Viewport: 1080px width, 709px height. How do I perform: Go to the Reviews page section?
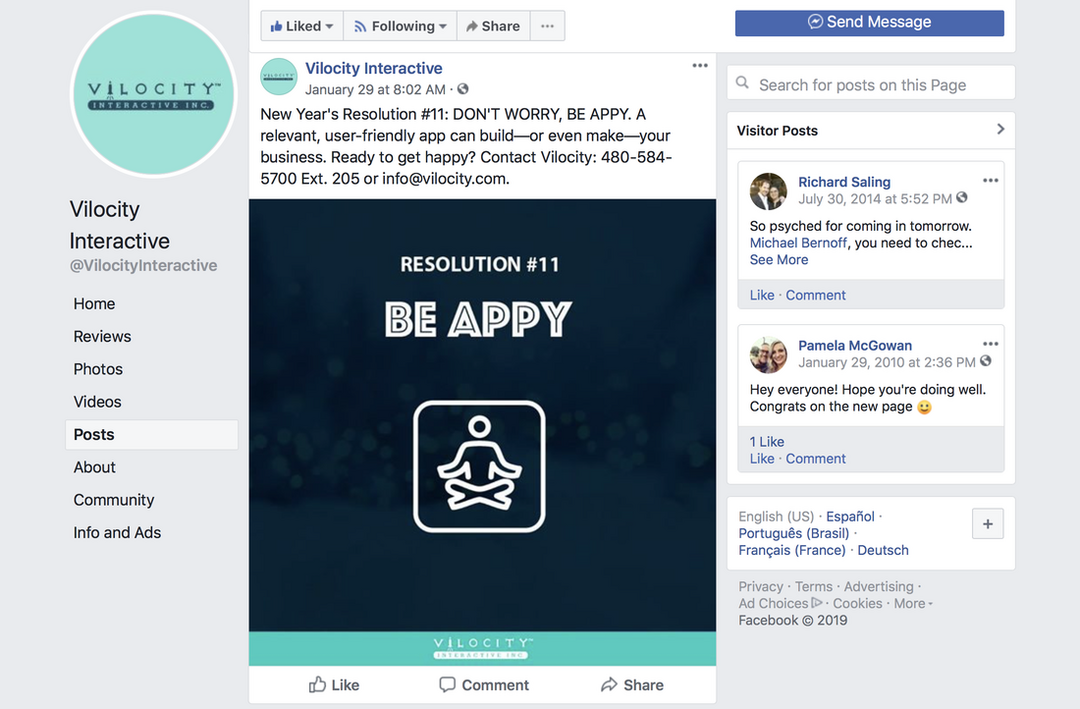pos(102,336)
